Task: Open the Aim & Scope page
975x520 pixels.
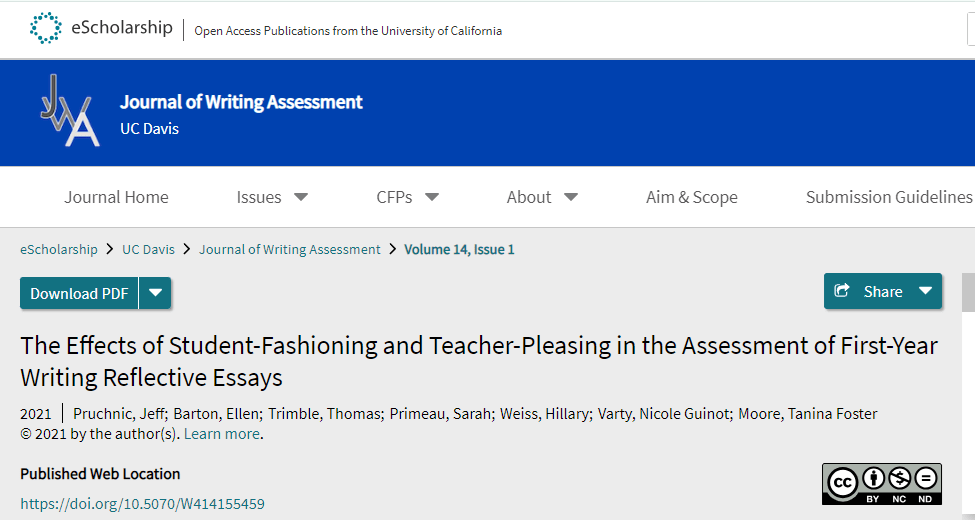Action: [691, 197]
